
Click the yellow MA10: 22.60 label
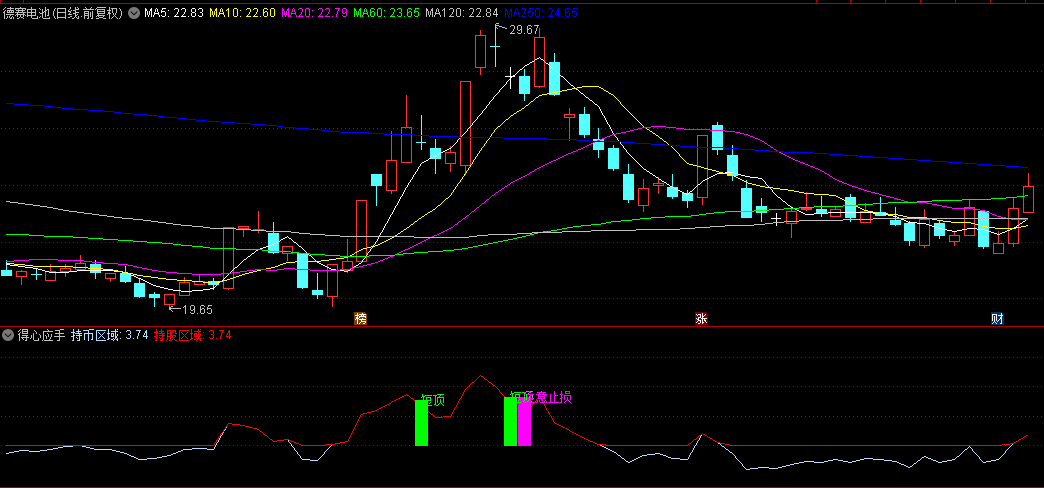[242, 13]
